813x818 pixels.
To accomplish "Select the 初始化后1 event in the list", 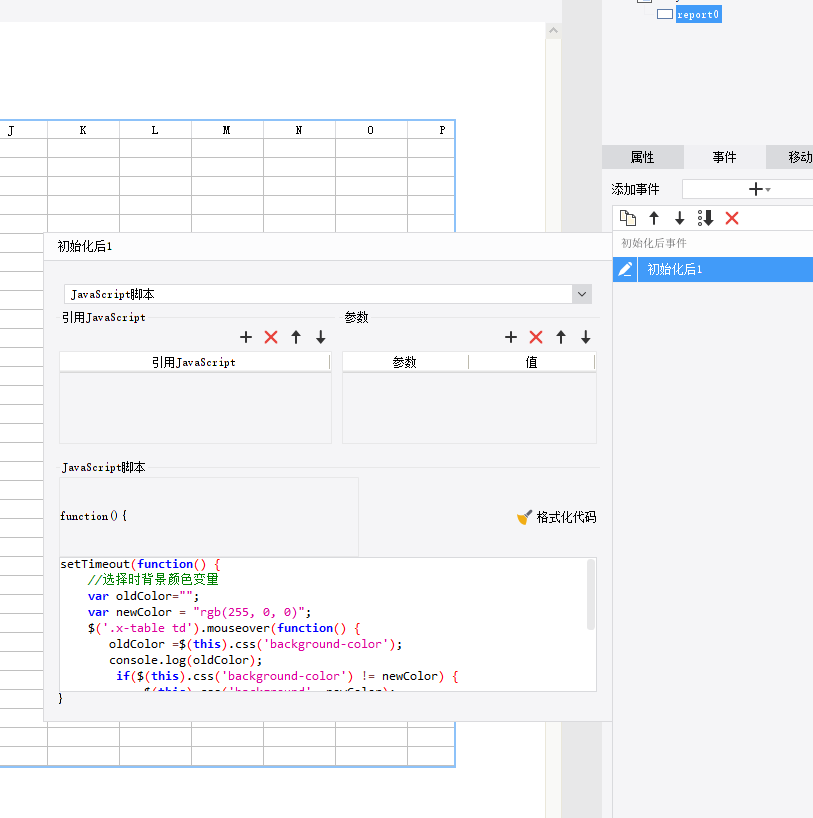I will [x=713, y=269].
